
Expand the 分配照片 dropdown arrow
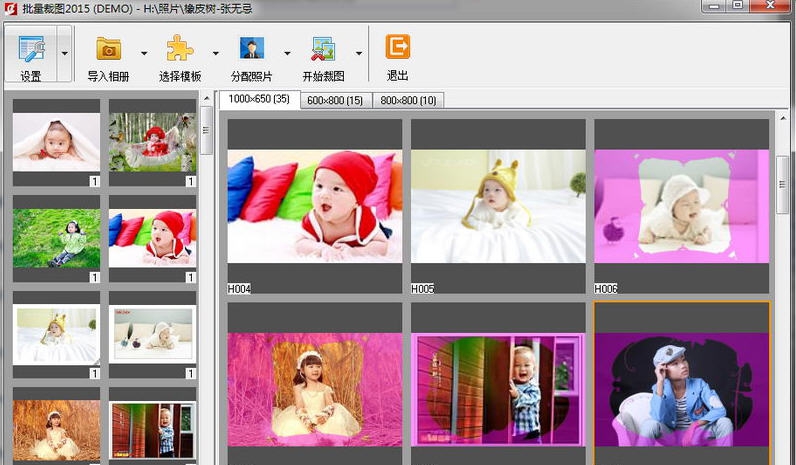pyautogui.click(x=287, y=53)
